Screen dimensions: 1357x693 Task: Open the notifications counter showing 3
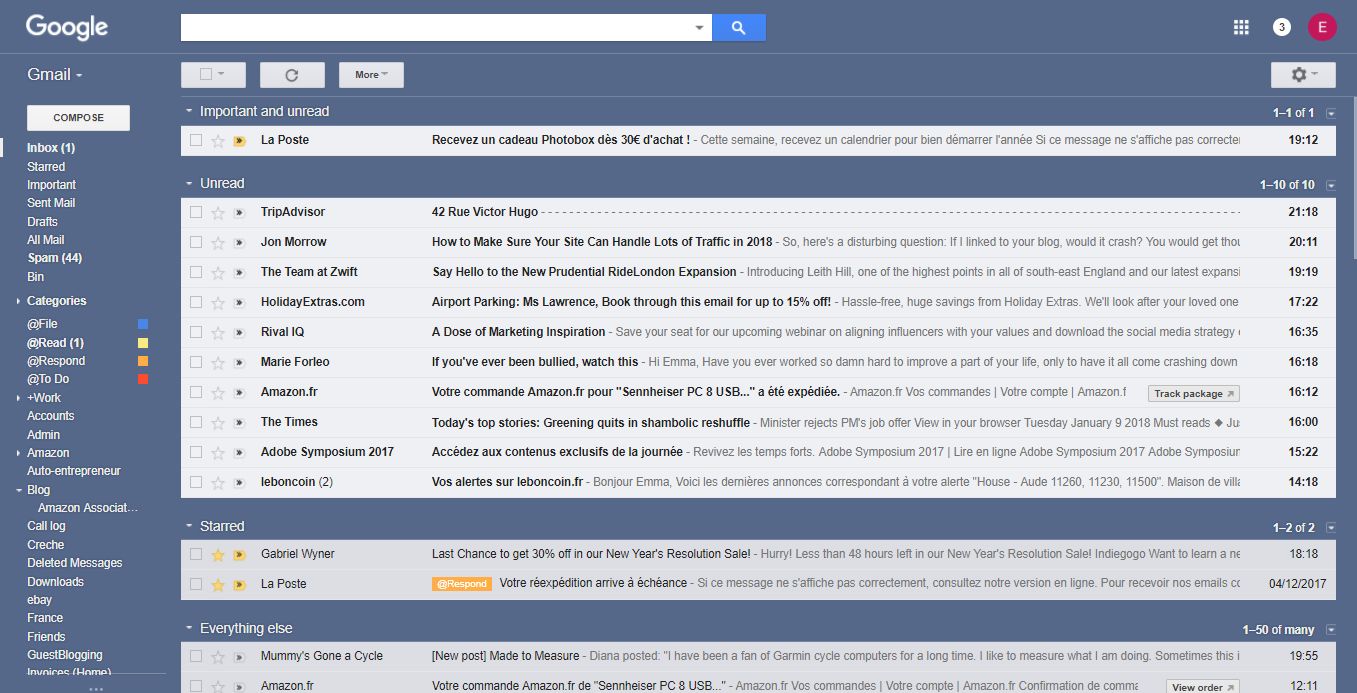(x=1281, y=26)
